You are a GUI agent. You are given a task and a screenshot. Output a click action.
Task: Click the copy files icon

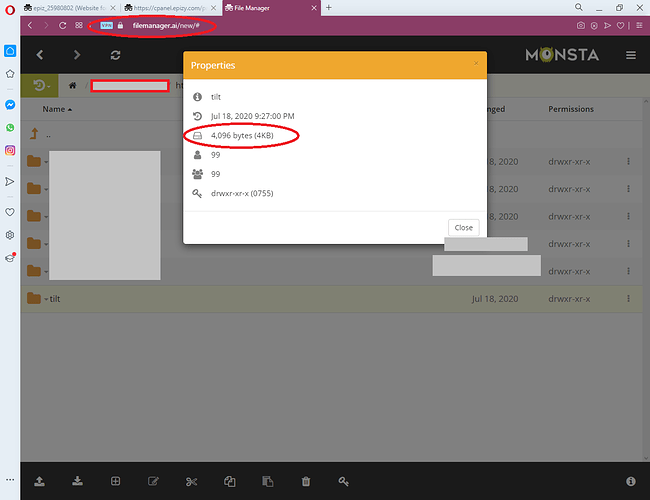230,481
